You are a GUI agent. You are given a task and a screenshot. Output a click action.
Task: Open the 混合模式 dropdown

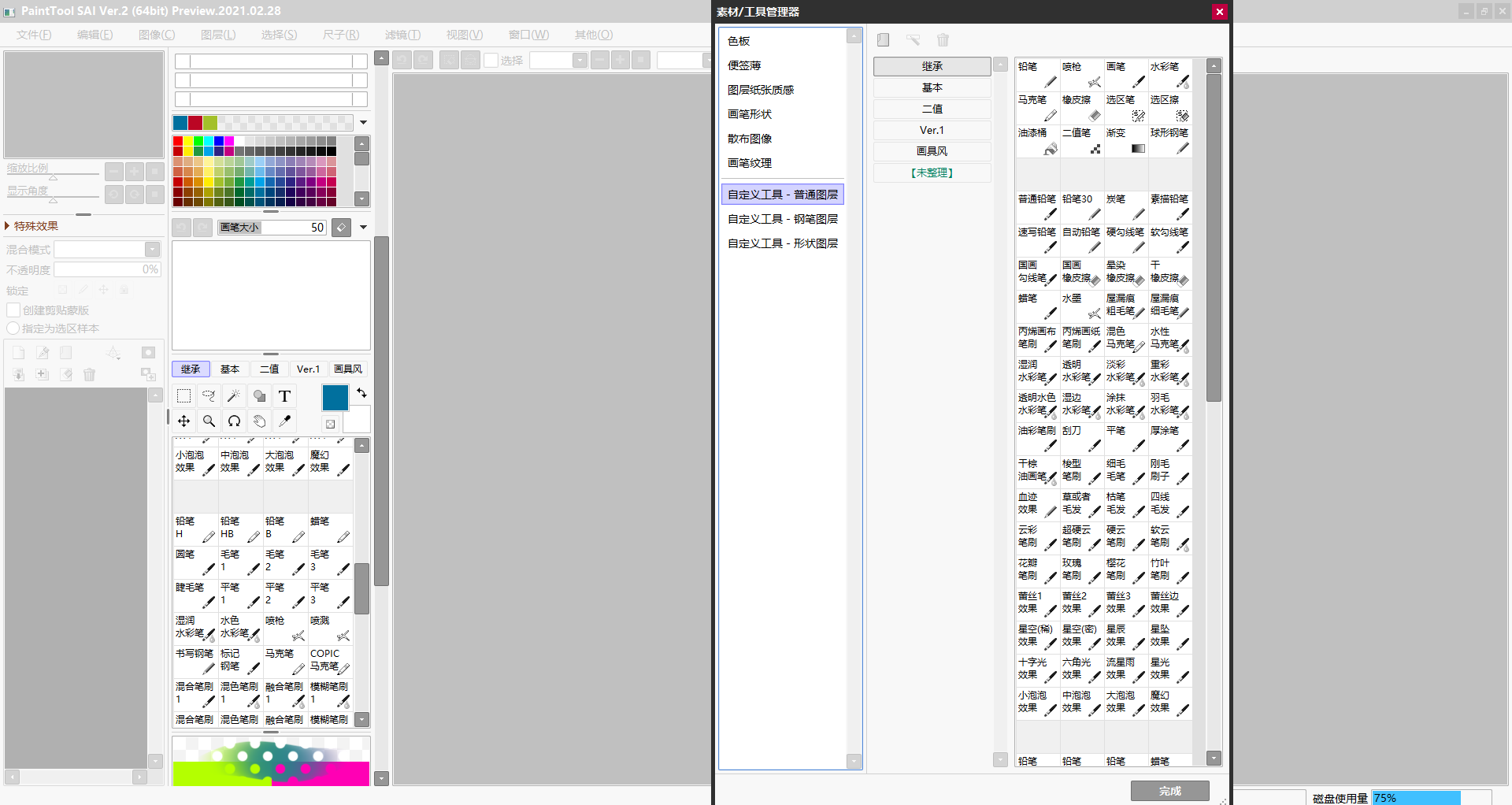152,250
